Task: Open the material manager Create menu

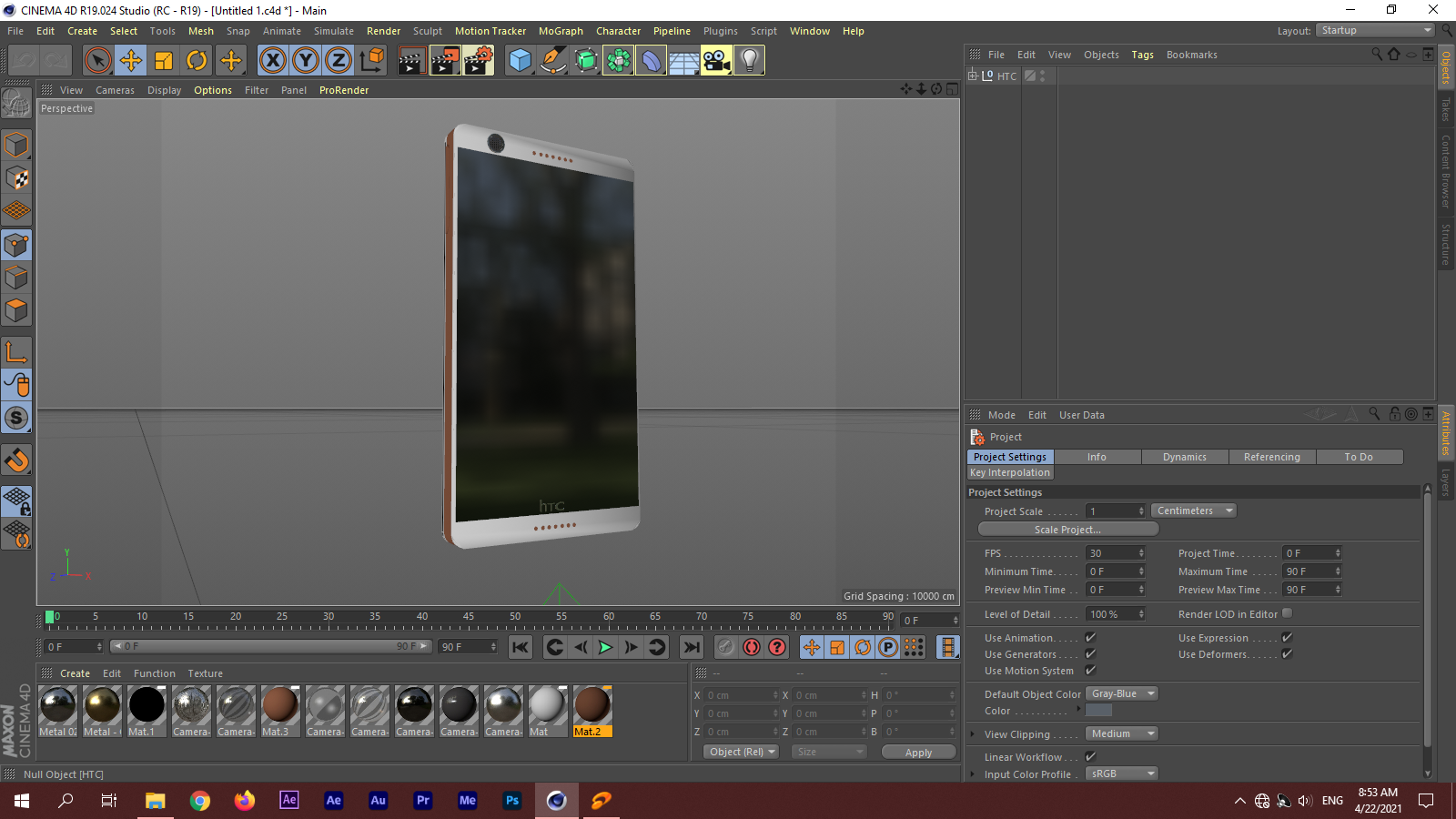Action: point(75,673)
